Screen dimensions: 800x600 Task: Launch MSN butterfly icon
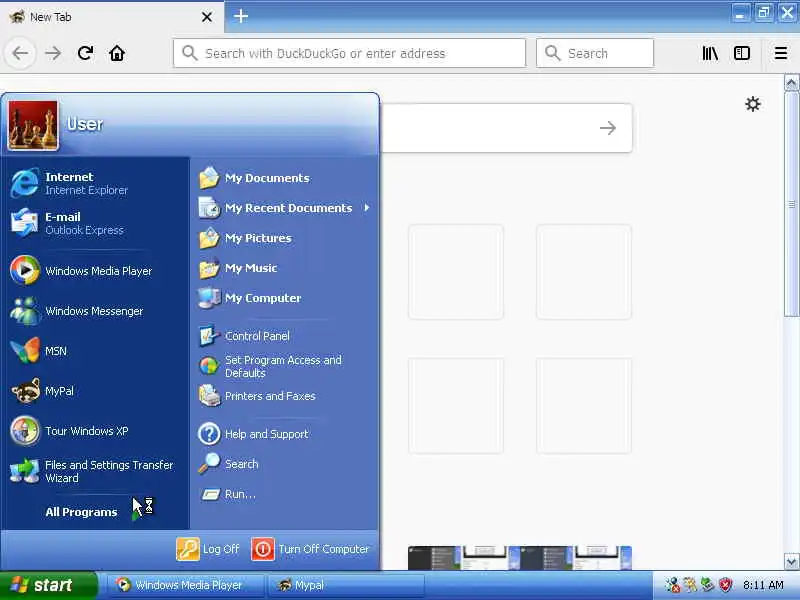pyautogui.click(x=24, y=351)
